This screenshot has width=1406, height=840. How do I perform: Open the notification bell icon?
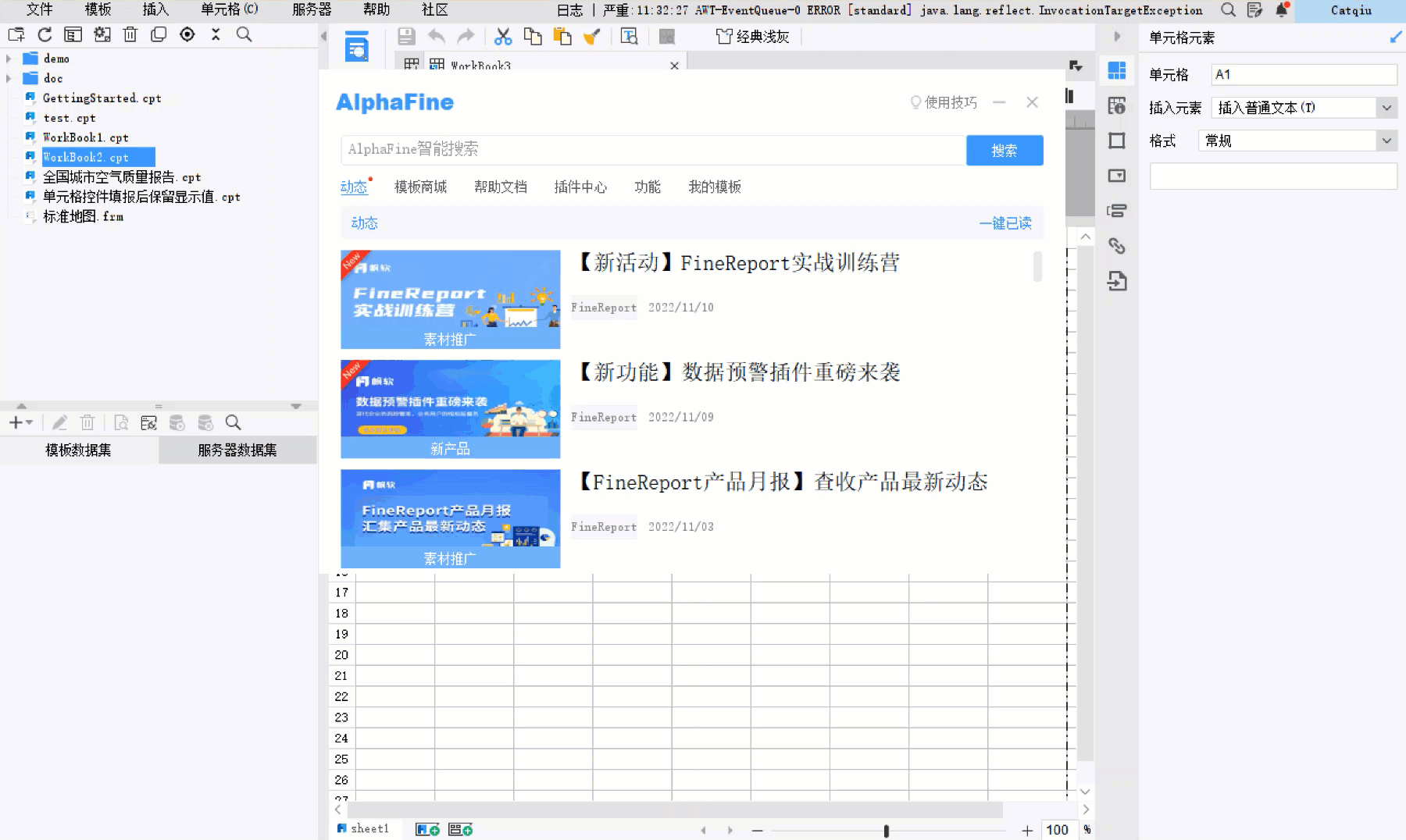1282,10
